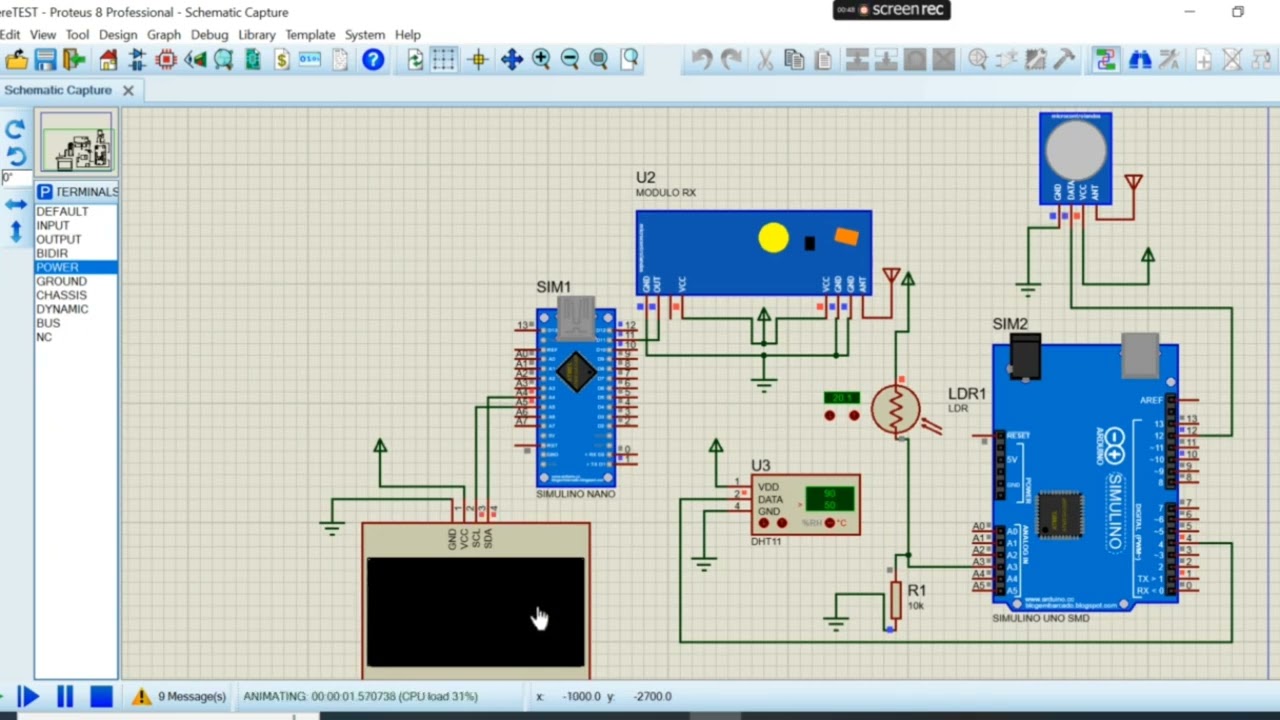Image resolution: width=1280 pixels, height=720 pixels.
Task: Open the Design Explorer icon
Action: (253, 60)
